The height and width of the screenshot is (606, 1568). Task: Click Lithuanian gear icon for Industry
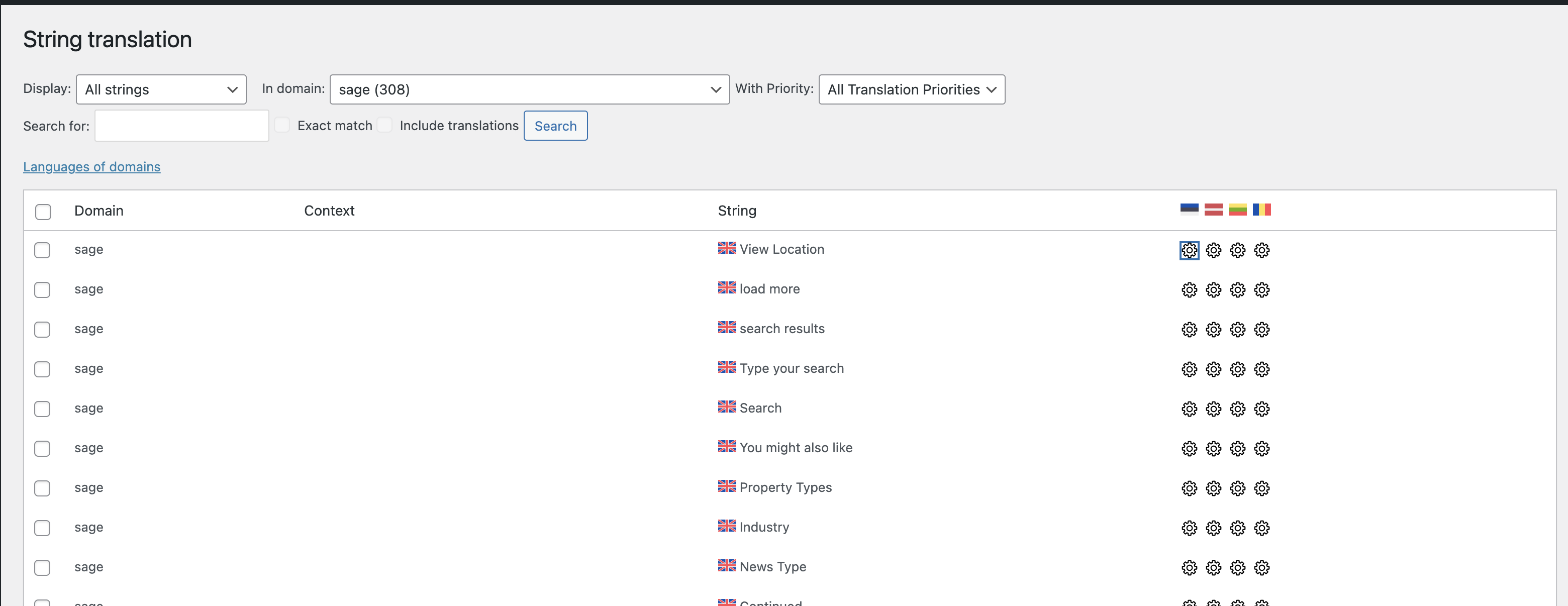click(x=1237, y=528)
